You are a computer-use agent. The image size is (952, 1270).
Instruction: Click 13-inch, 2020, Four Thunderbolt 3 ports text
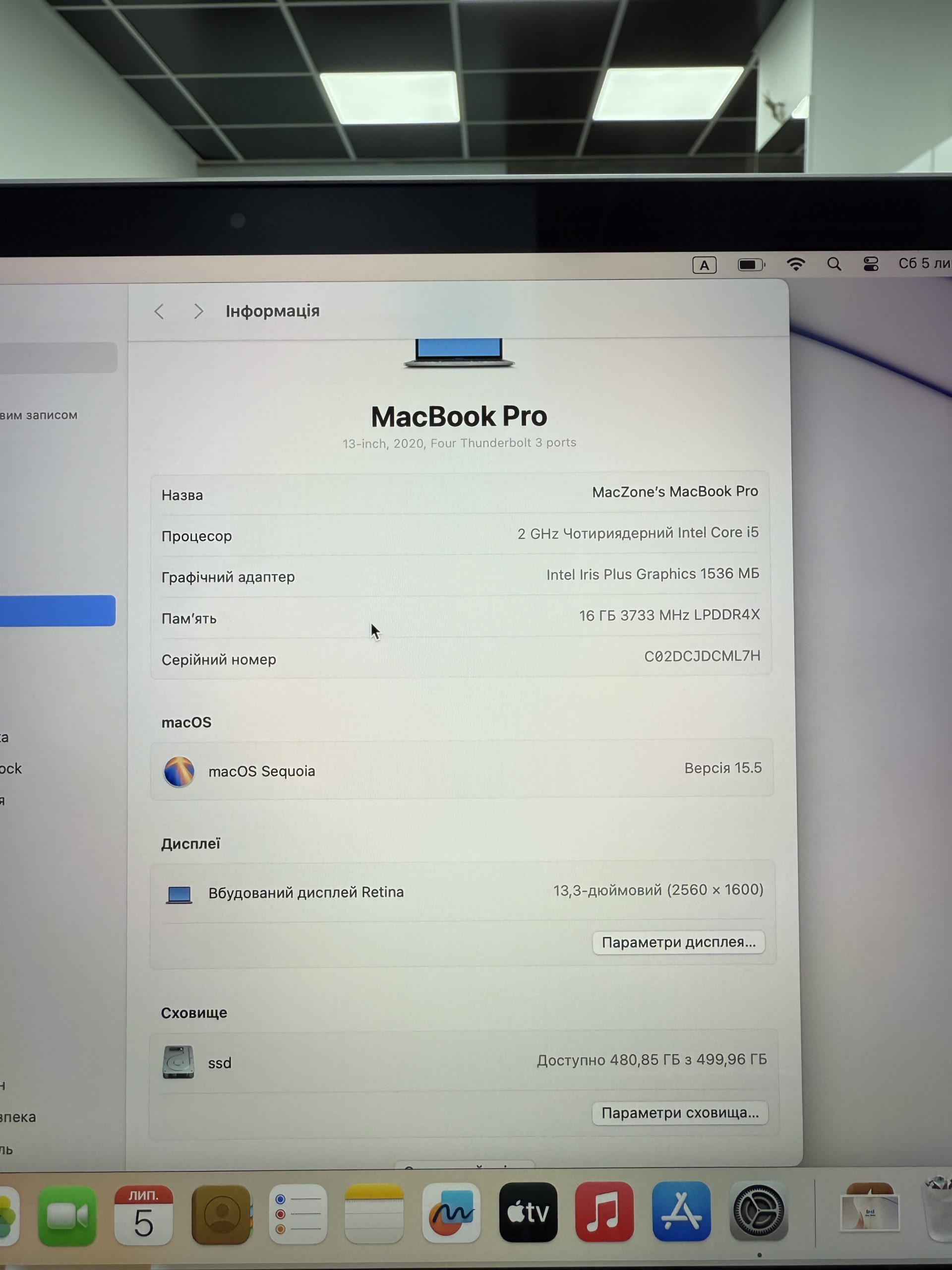[459, 443]
